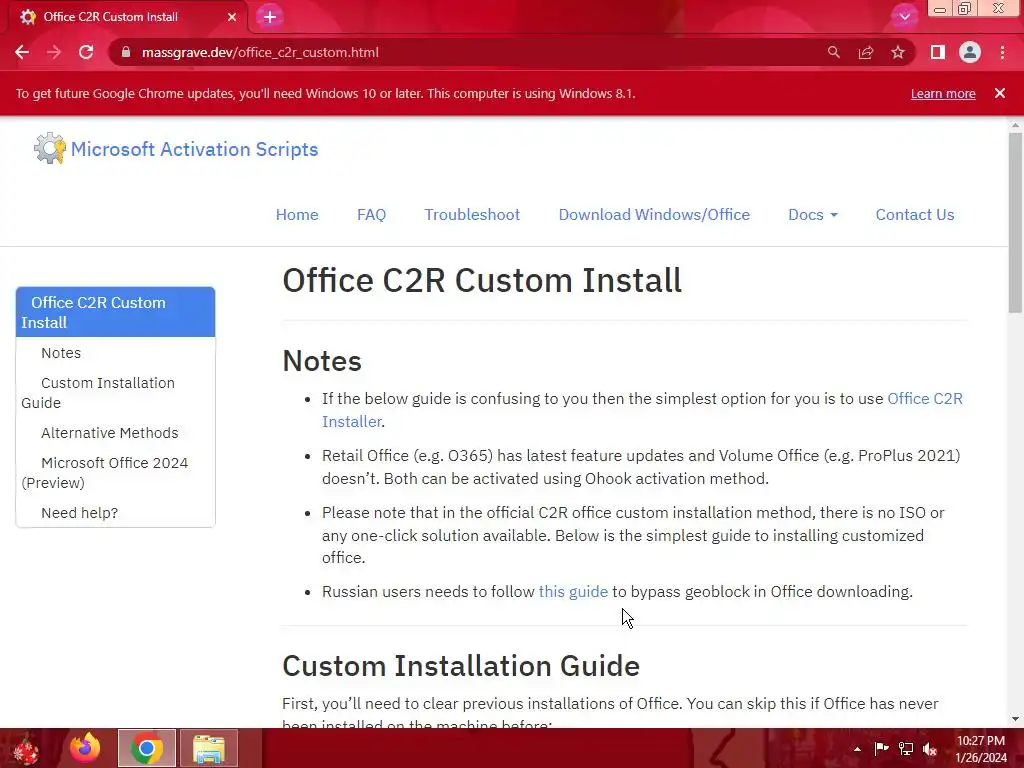Click Learn more in the update warning

(943, 93)
